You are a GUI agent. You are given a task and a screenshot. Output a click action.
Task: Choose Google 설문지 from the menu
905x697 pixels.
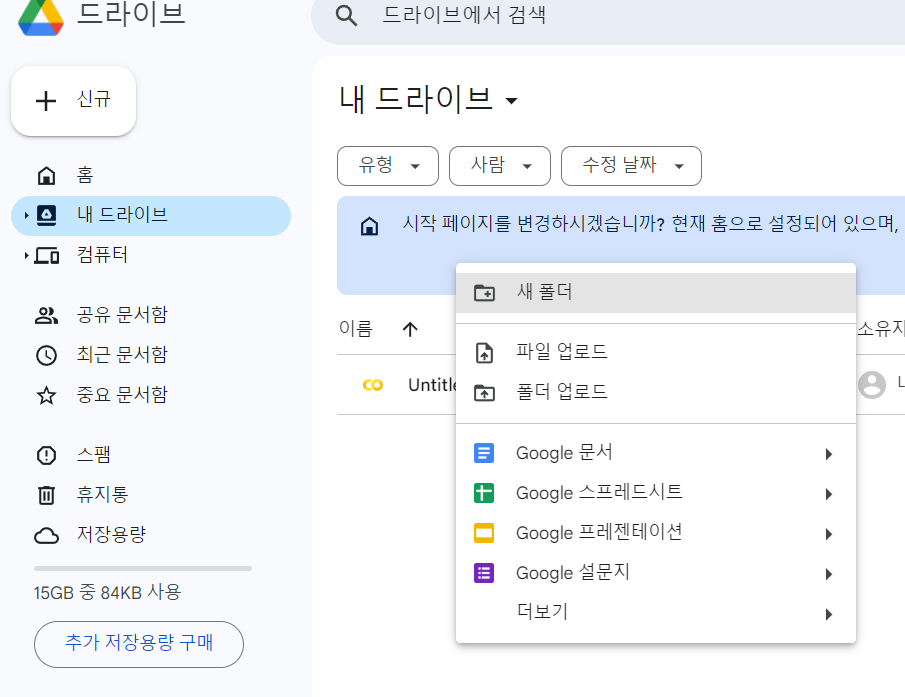pyautogui.click(x=656, y=573)
